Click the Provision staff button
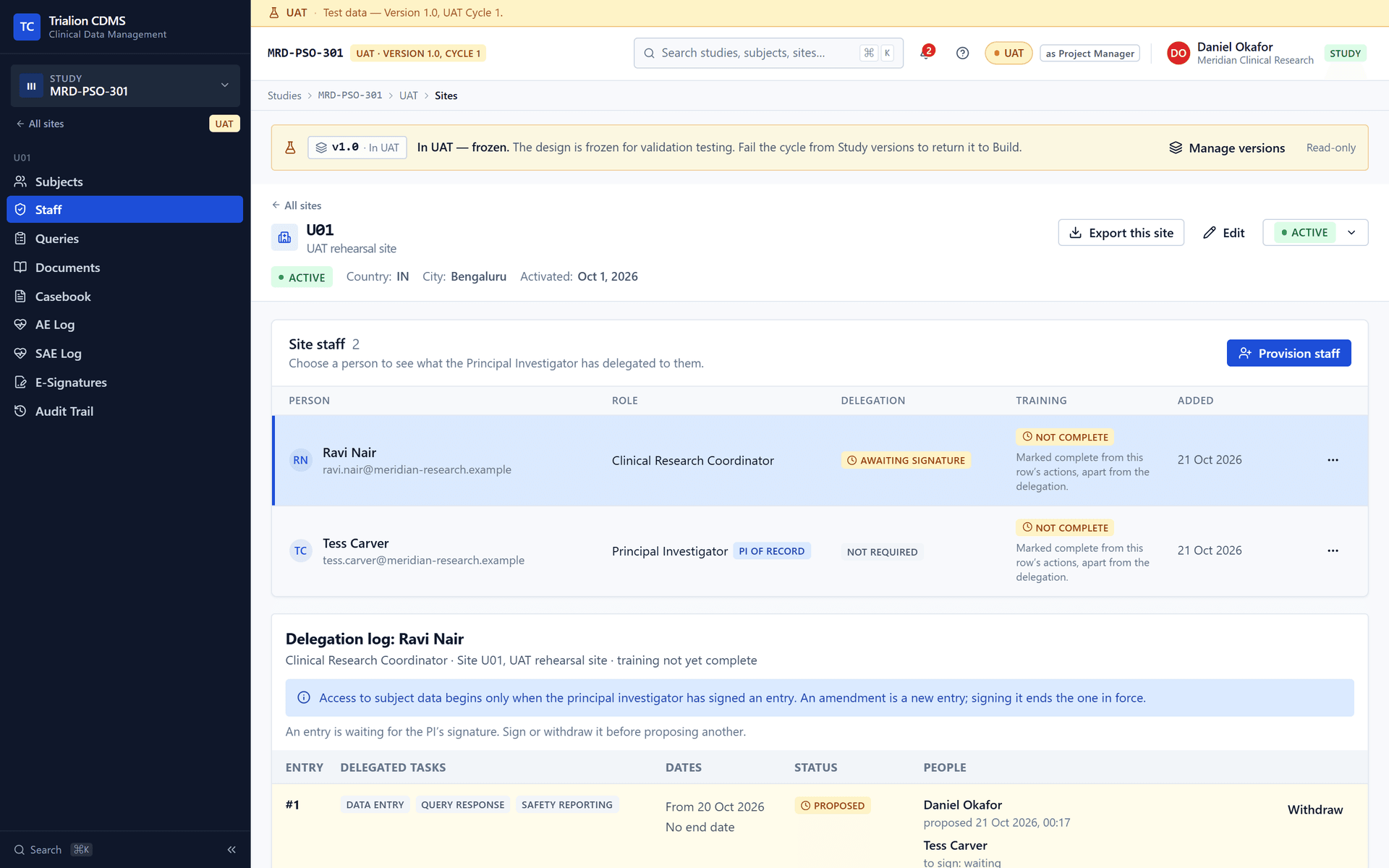The height and width of the screenshot is (868, 1389). (x=1288, y=353)
